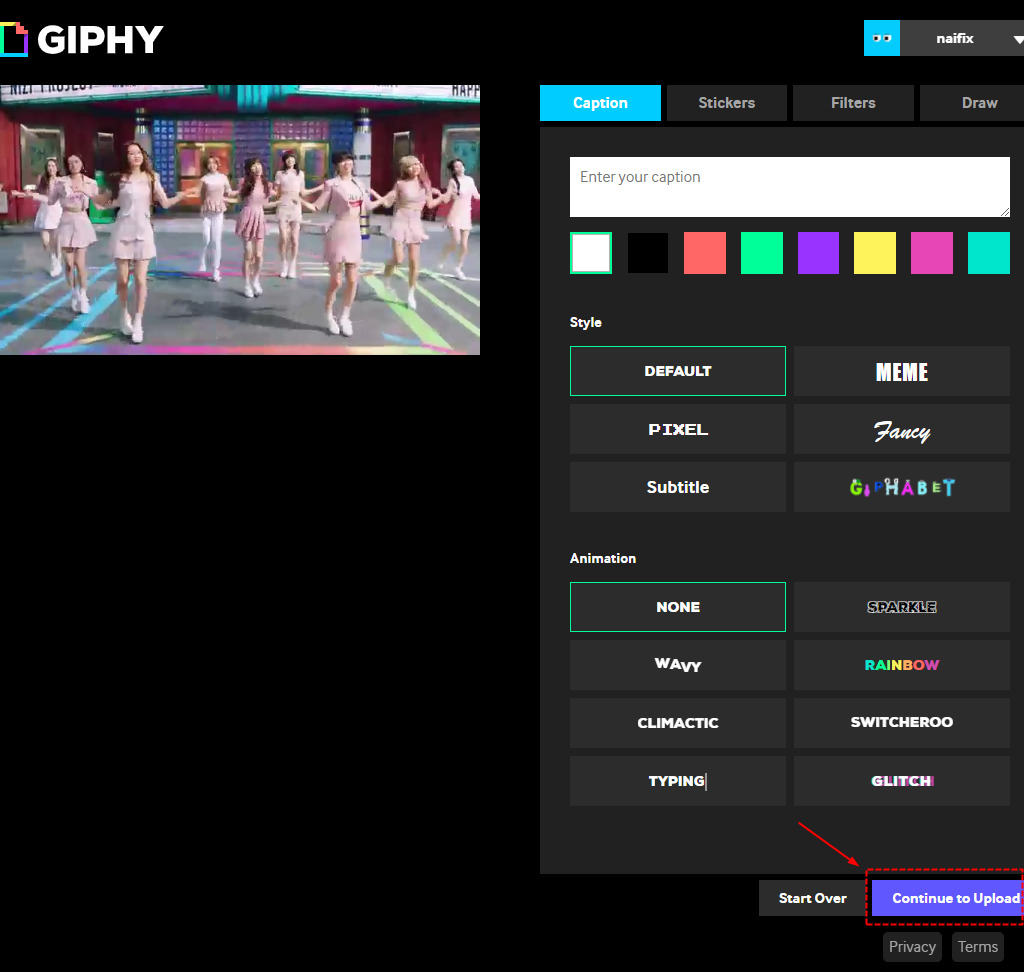Screen dimensions: 1024x972
Task: Set animation to WAVY
Action: click(678, 665)
